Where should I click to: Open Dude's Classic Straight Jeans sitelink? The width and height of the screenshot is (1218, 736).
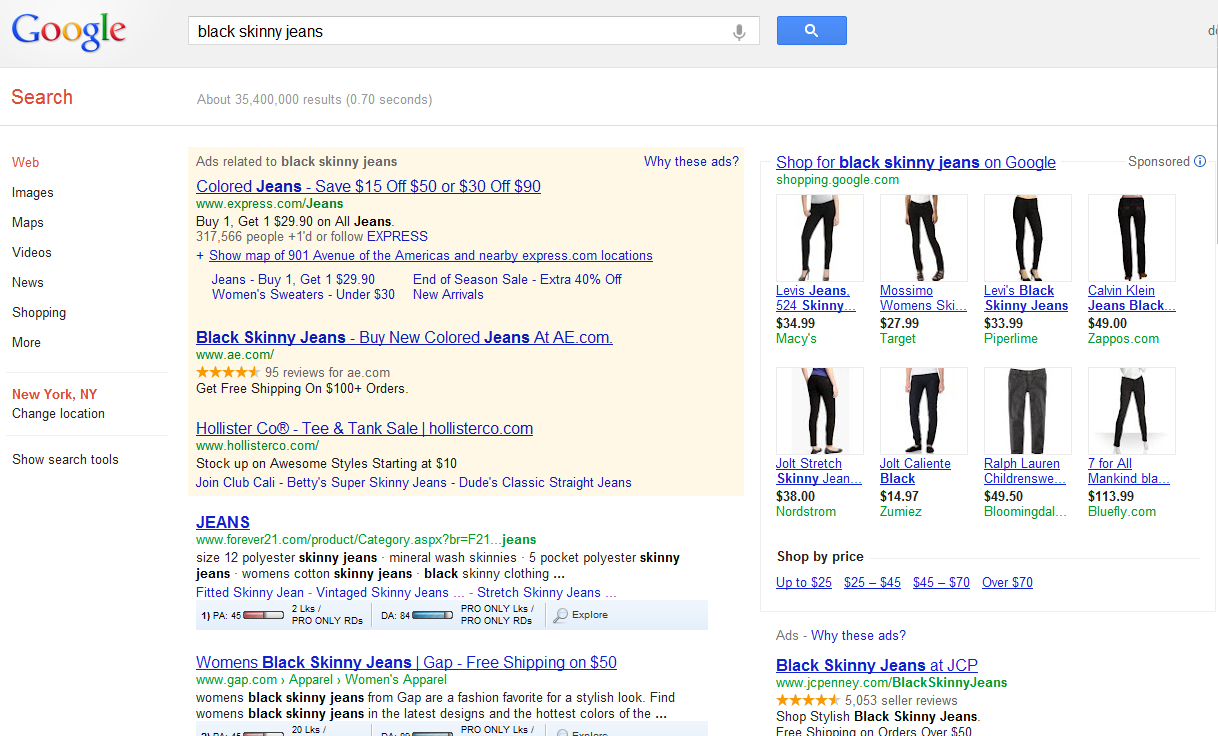click(544, 482)
